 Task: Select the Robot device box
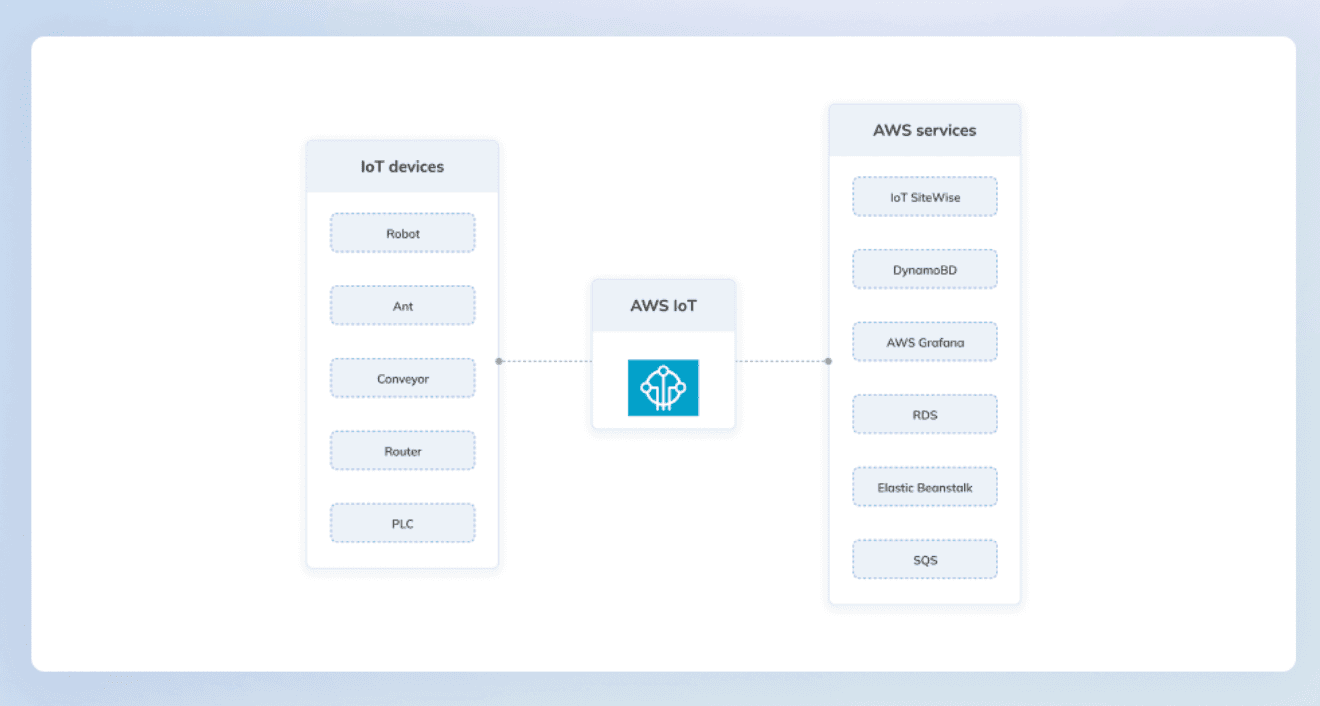(x=403, y=233)
